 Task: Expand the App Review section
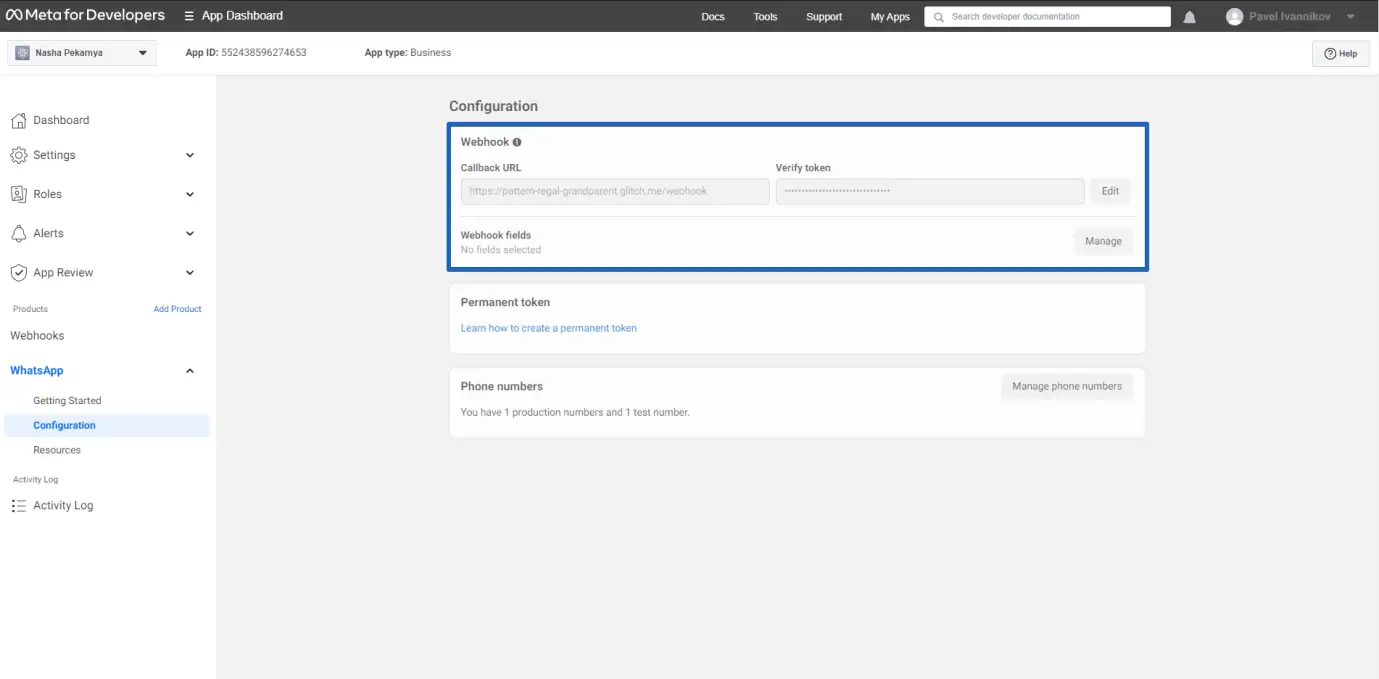click(x=190, y=273)
